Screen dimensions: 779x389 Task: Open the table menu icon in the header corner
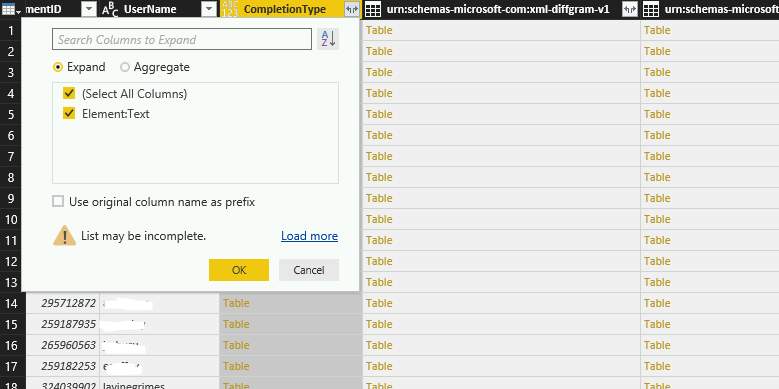click(x=10, y=9)
